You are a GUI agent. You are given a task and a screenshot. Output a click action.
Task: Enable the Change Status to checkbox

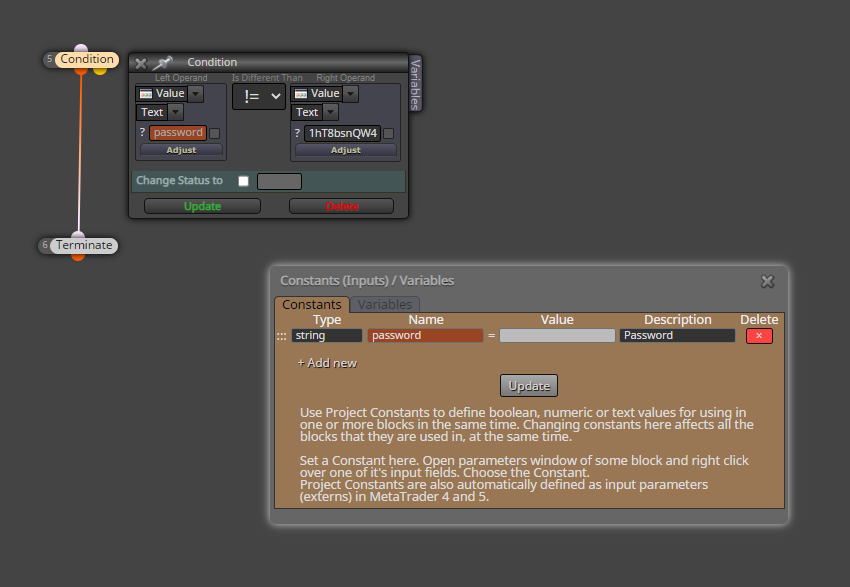click(243, 181)
